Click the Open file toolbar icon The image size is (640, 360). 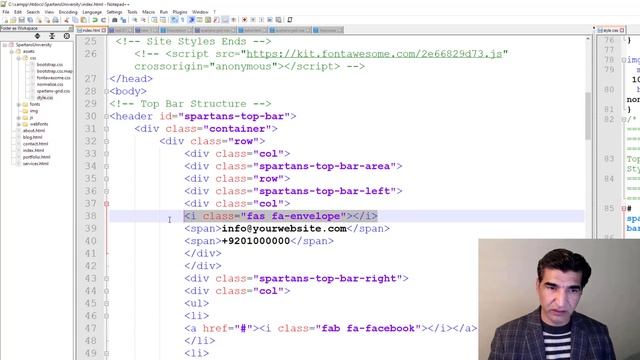13,20
